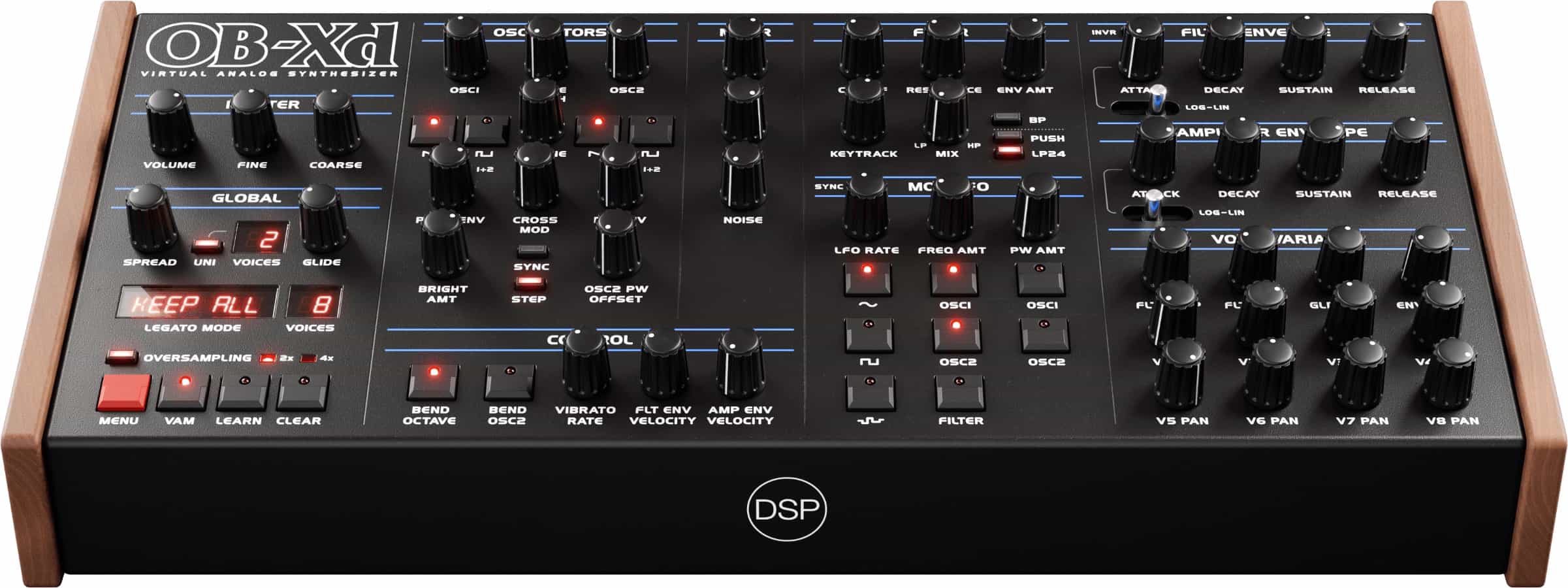Enable the BEND OSC2 button
The height and width of the screenshot is (588, 1568).
(x=509, y=381)
